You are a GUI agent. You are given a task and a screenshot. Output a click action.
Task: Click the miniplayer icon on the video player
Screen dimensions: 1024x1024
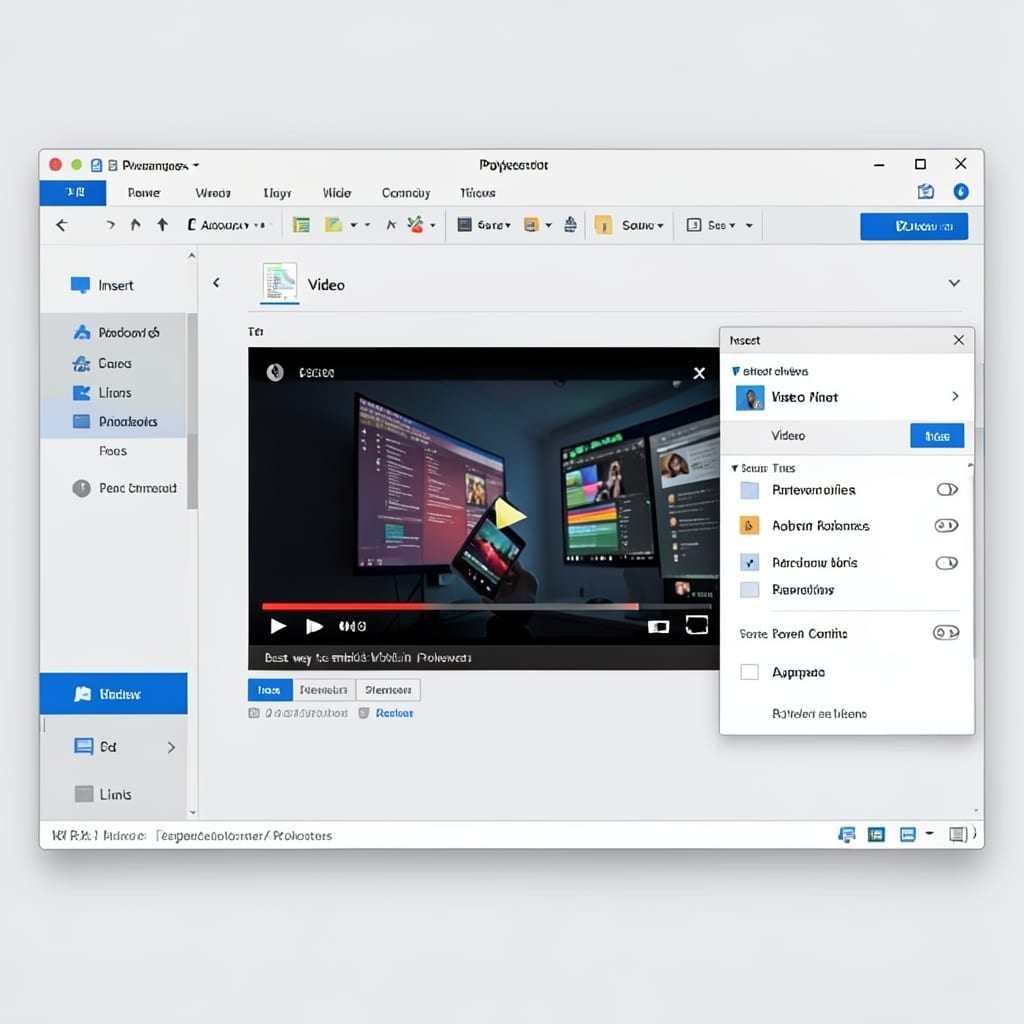(658, 627)
